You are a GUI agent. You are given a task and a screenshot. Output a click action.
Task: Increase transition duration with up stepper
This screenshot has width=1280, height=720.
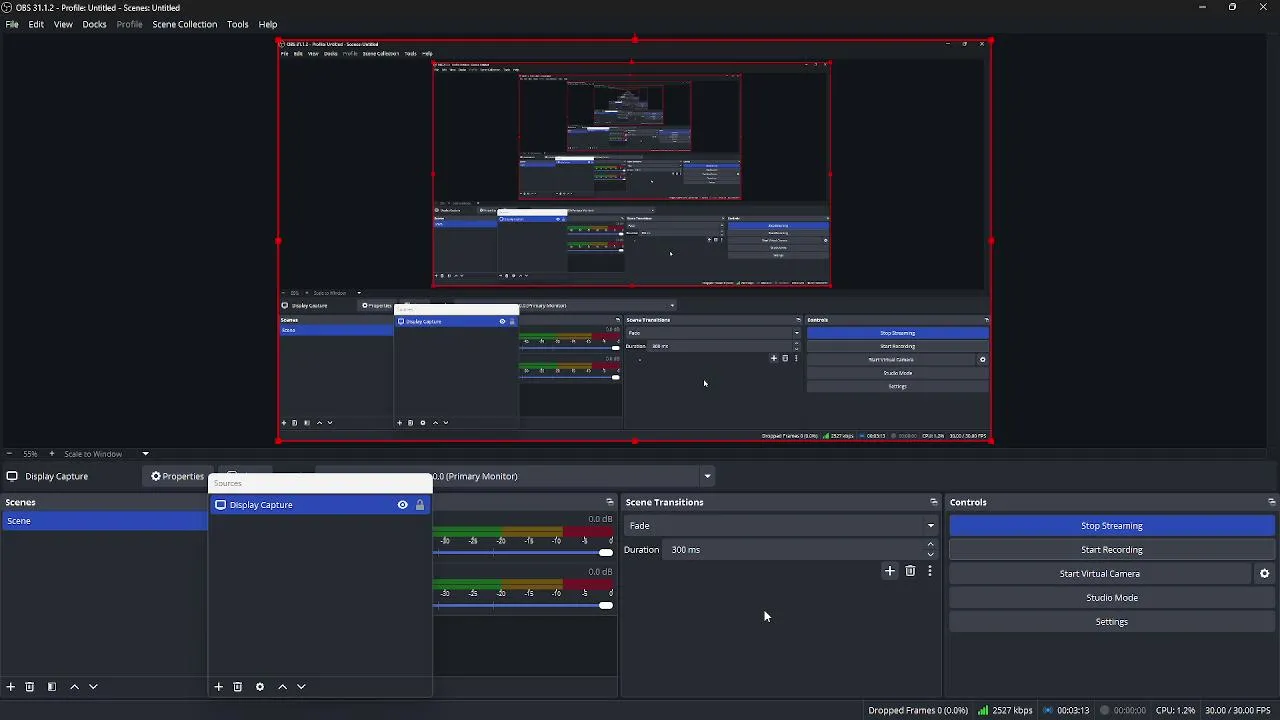coord(931,545)
